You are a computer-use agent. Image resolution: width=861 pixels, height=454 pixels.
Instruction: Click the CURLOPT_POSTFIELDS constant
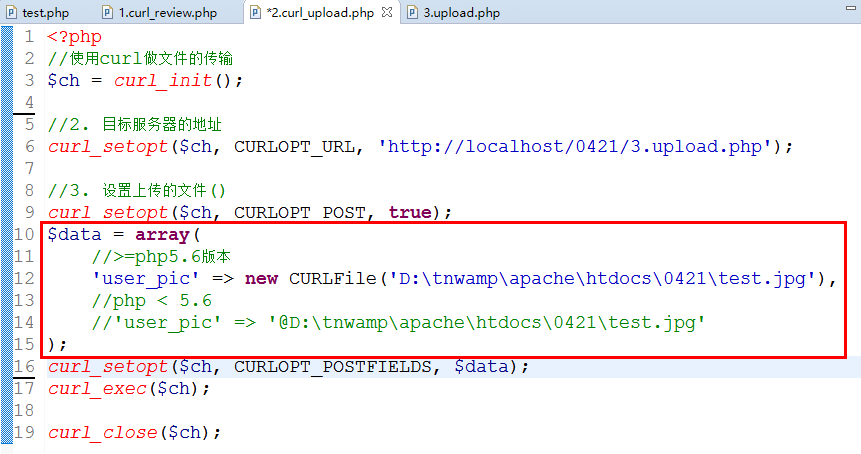click(333, 367)
